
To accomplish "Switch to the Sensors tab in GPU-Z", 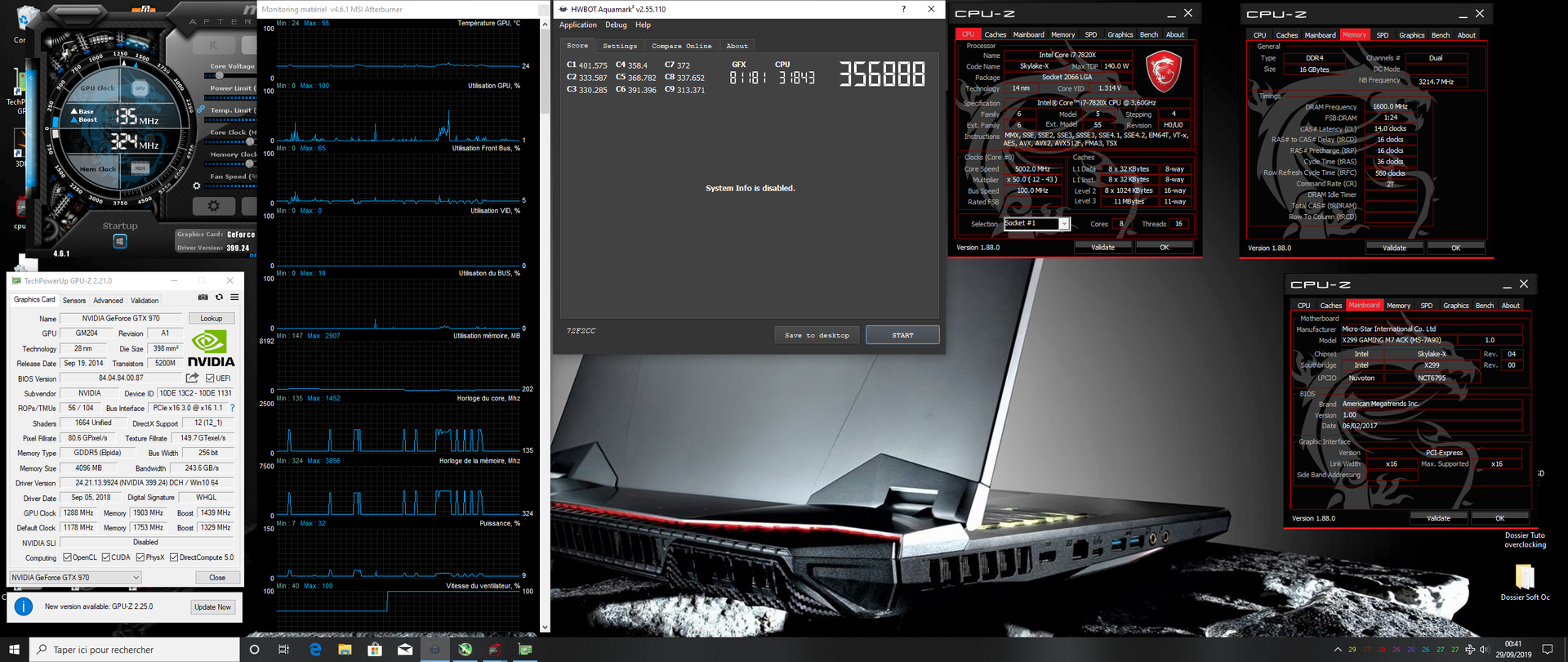I will [x=74, y=300].
